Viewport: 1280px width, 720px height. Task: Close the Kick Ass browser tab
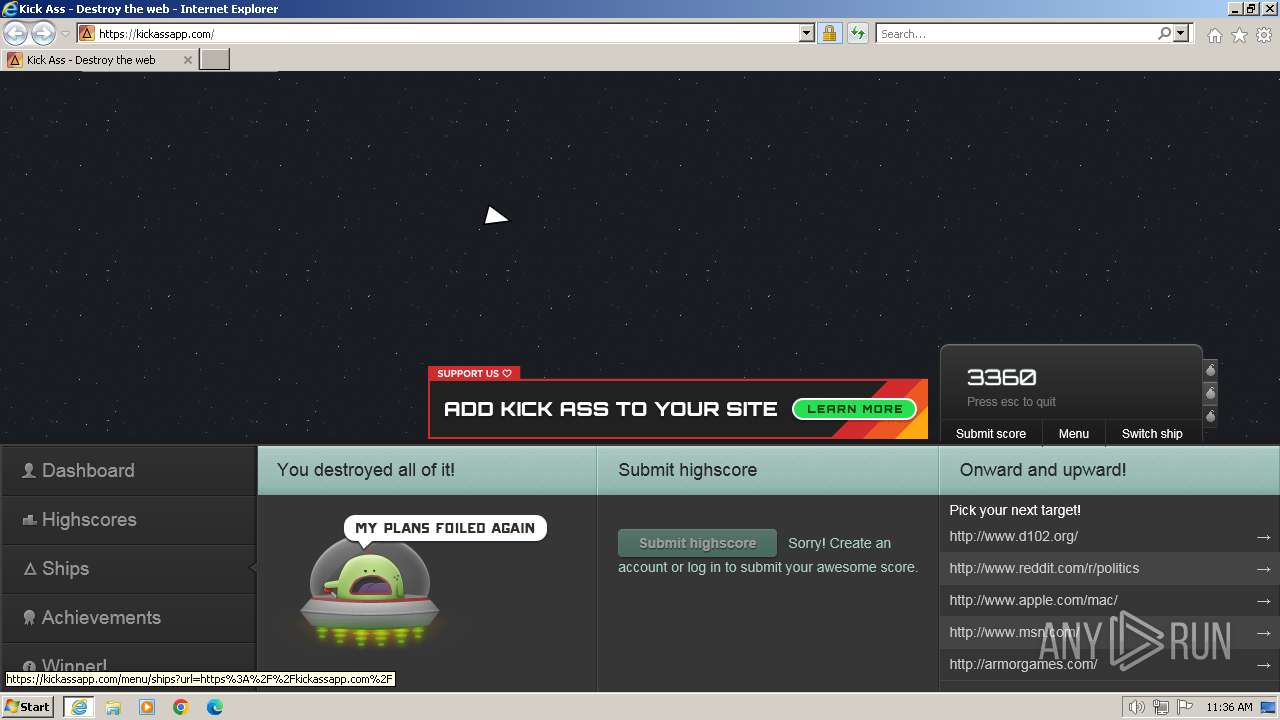point(188,60)
